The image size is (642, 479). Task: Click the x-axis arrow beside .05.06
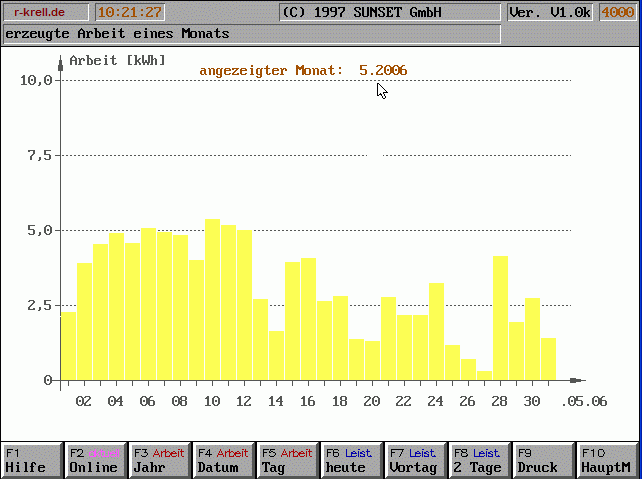[575, 380]
